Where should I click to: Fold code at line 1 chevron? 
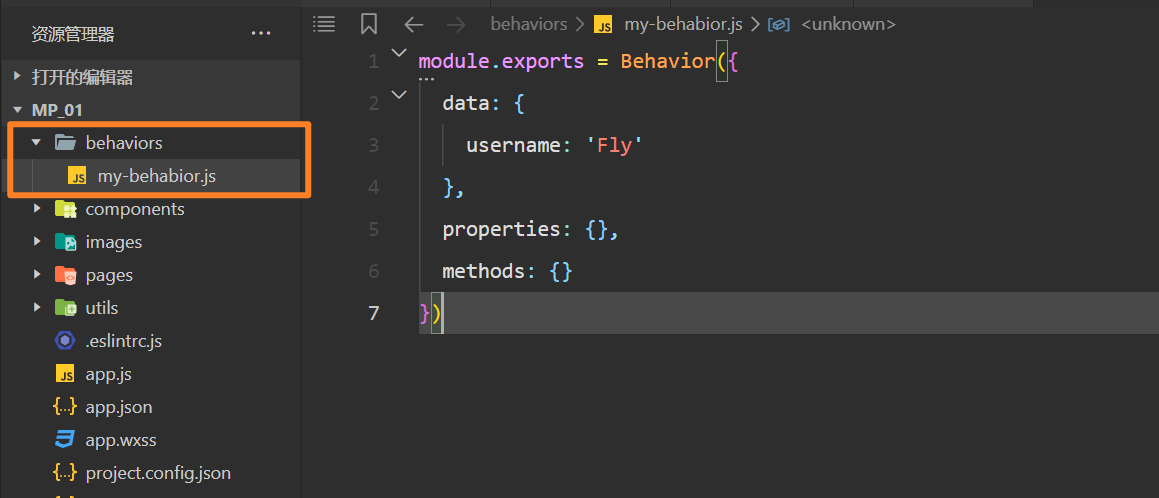[398, 52]
